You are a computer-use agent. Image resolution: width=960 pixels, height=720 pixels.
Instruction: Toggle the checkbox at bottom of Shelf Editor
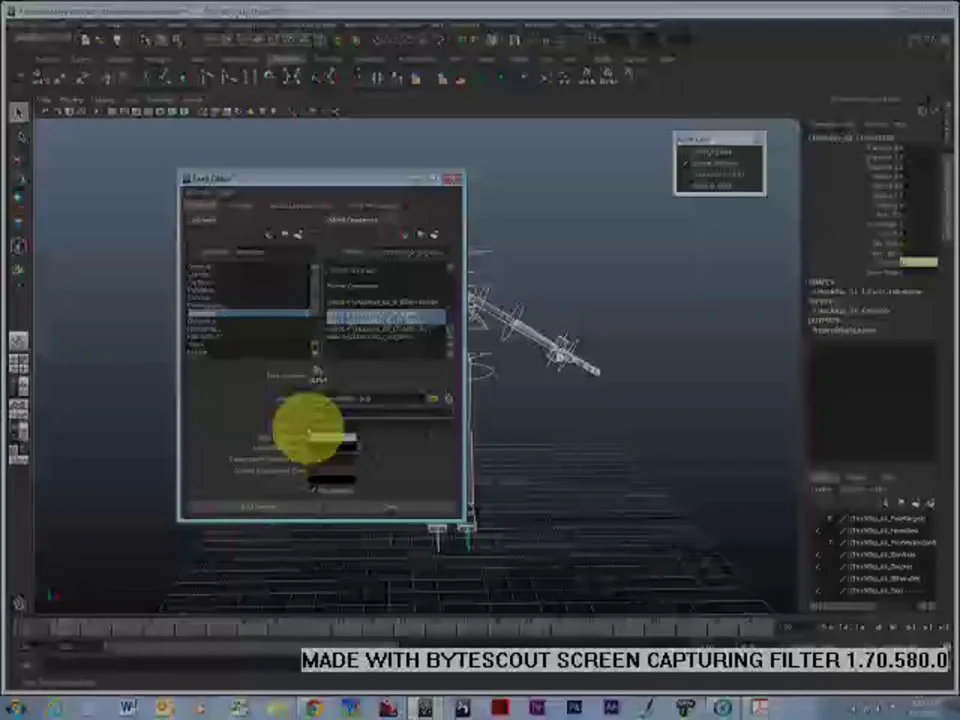click(313, 490)
